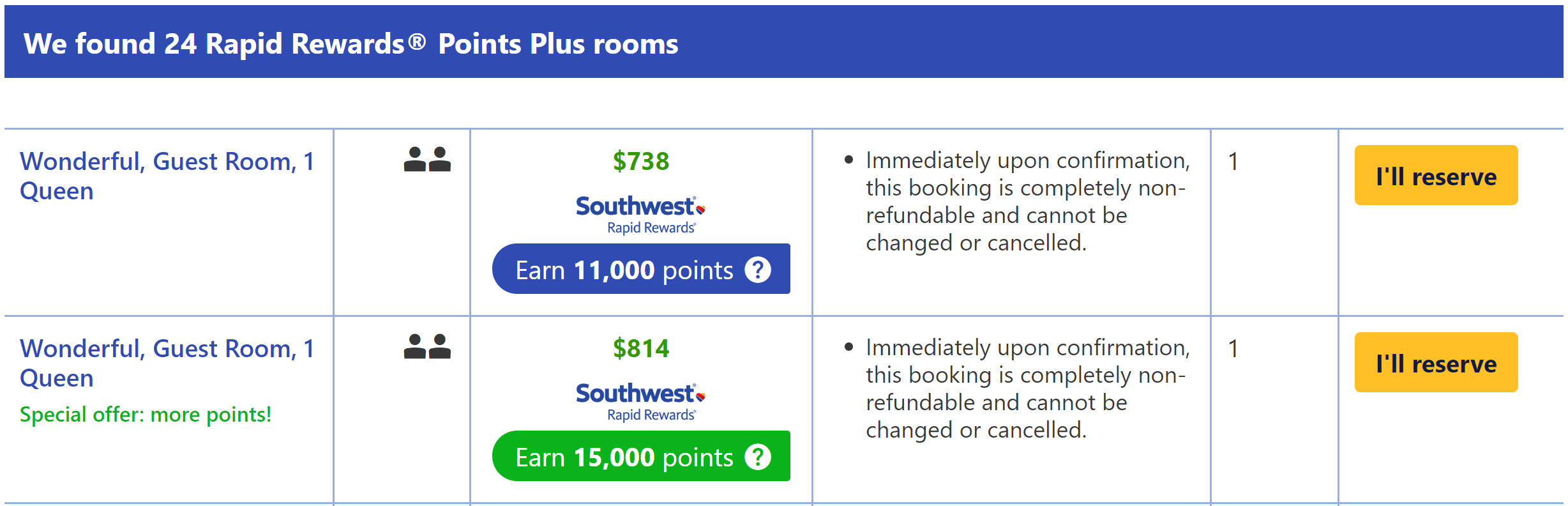This screenshot has height=506, width=1568.
Task: Click the $814 price
Action: click(x=641, y=348)
